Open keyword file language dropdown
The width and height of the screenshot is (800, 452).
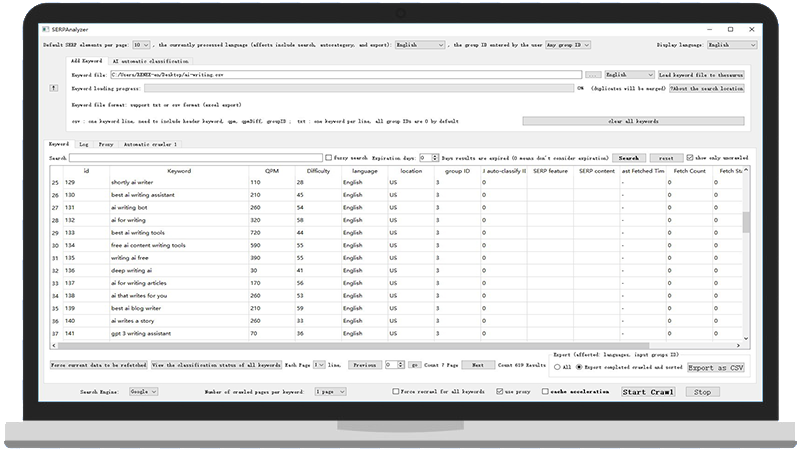(x=629, y=74)
